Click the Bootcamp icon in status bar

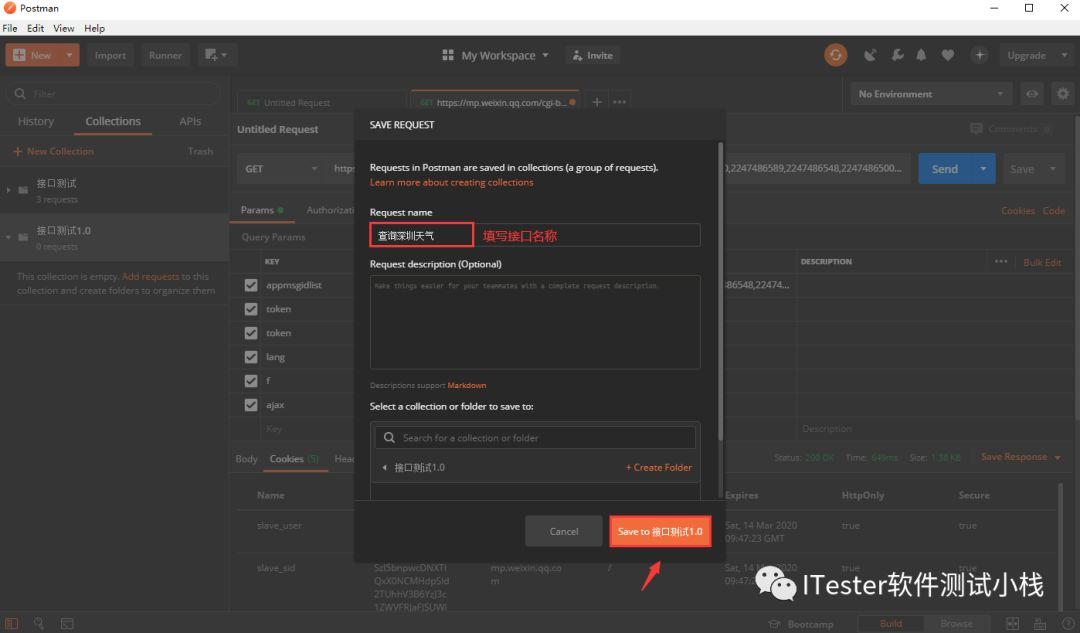[x=774, y=624]
